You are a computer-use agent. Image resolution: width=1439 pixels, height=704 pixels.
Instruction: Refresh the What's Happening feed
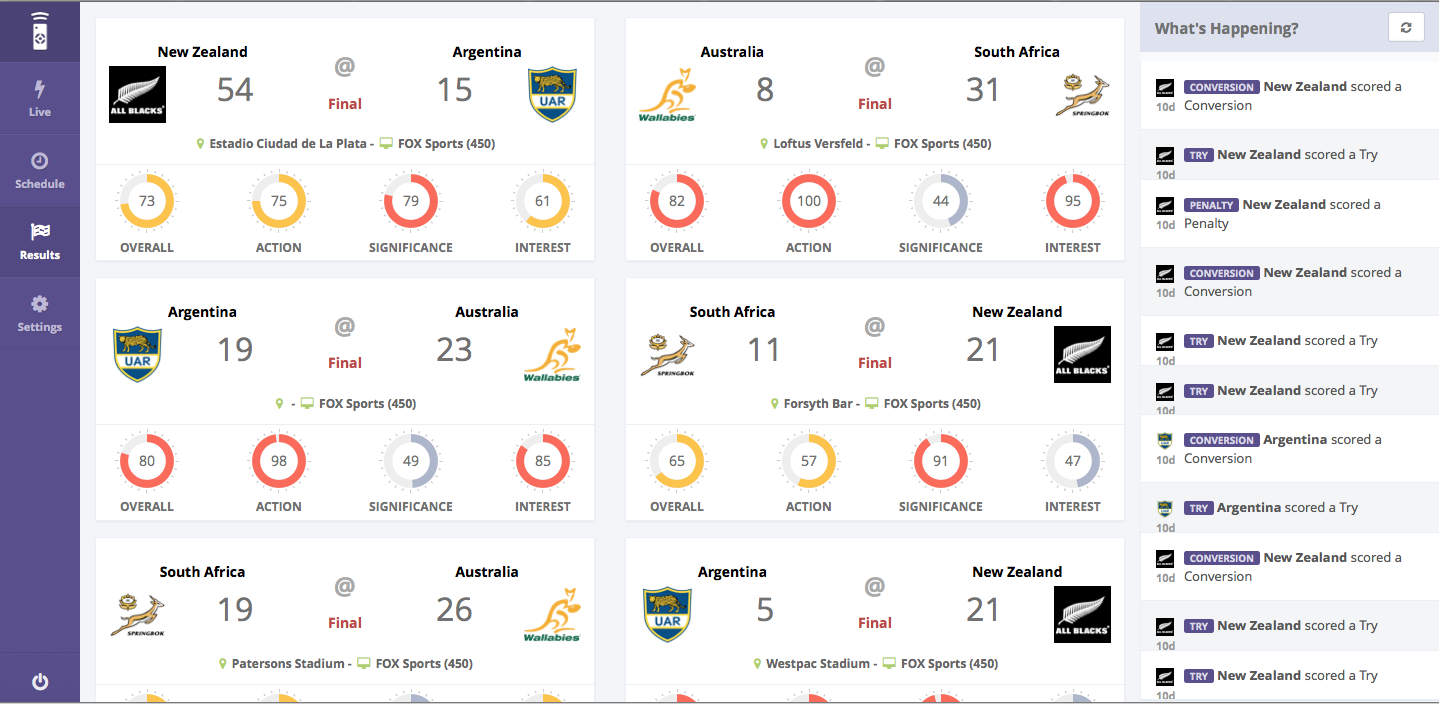click(1406, 28)
